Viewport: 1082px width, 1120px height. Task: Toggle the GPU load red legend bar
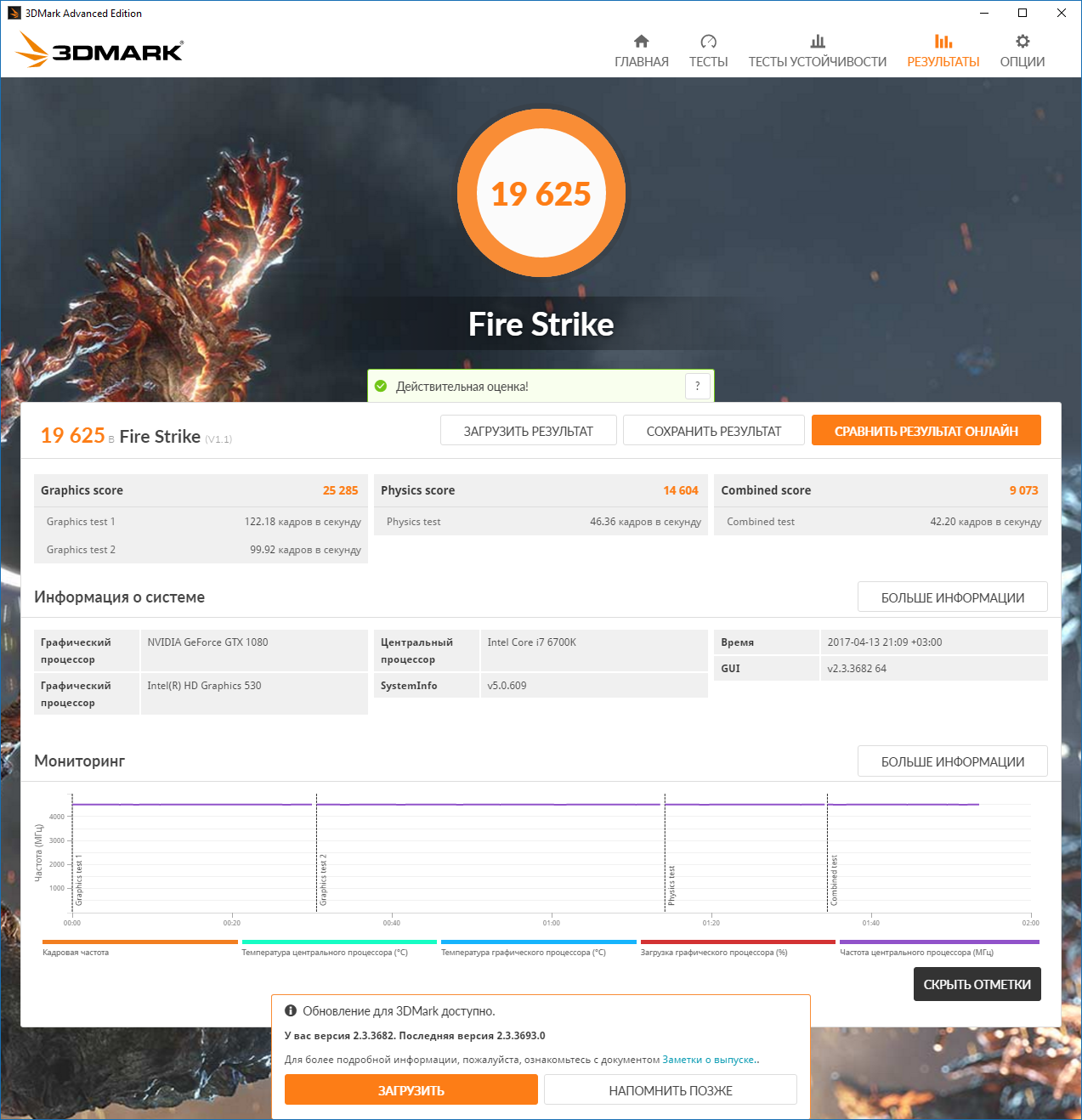click(738, 942)
